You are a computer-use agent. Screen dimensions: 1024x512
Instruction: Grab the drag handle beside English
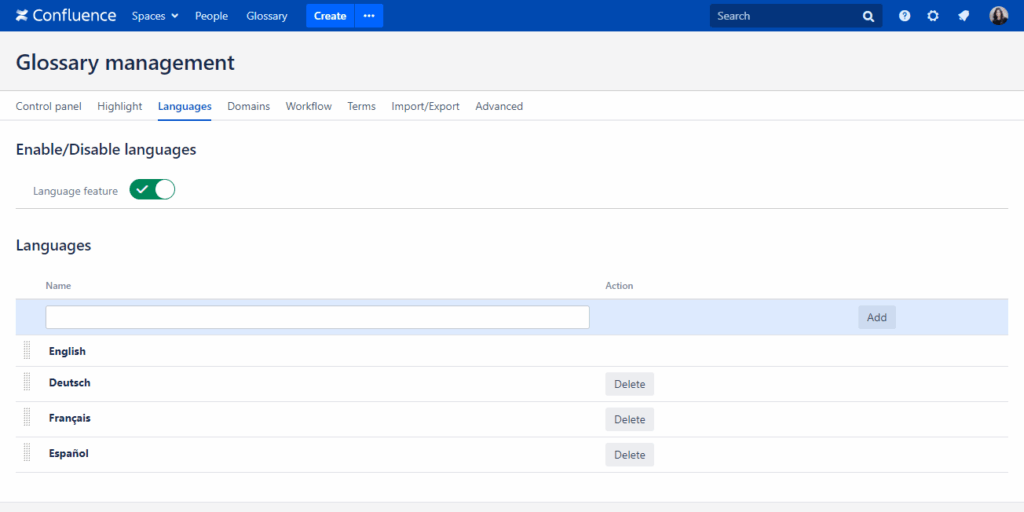point(27,351)
